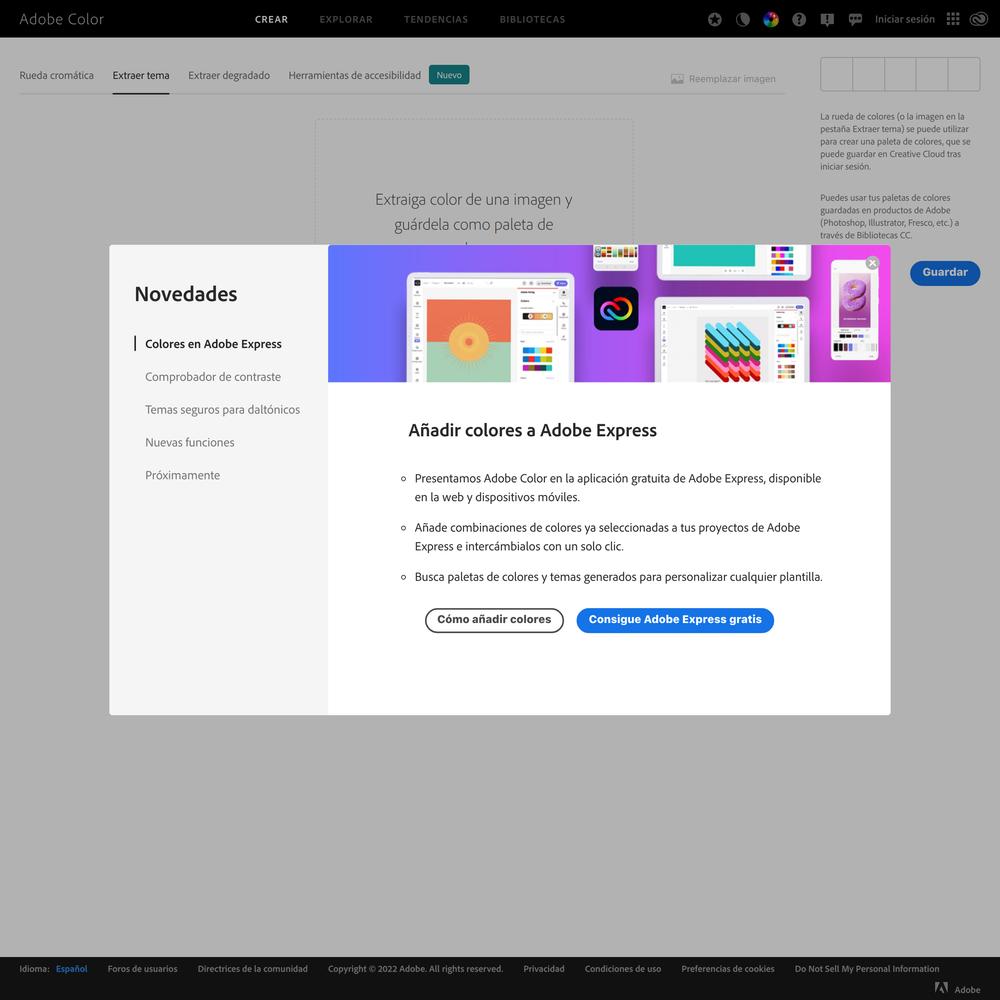Open the chat bubble icon in the header
The width and height of the screenshot is (1000, 1000).
click(855, 20)
